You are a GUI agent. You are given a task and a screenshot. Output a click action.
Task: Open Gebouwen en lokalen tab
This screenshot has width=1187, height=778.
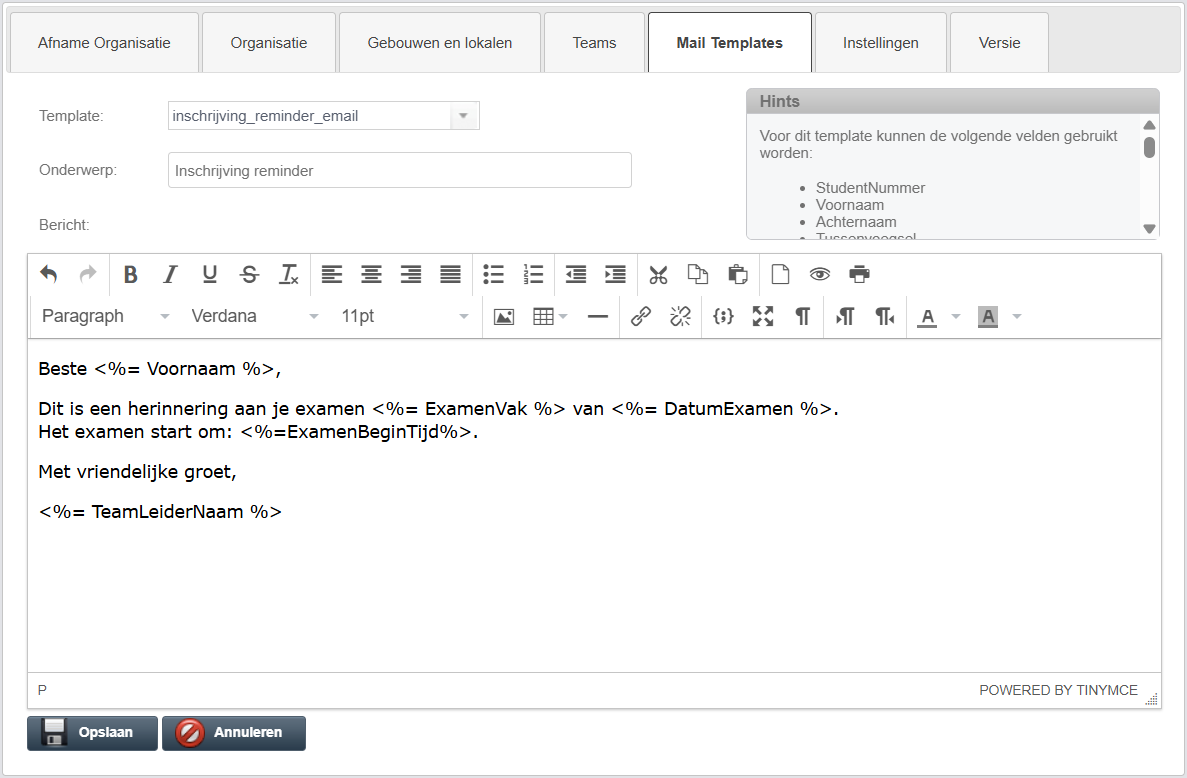(440, 43)
